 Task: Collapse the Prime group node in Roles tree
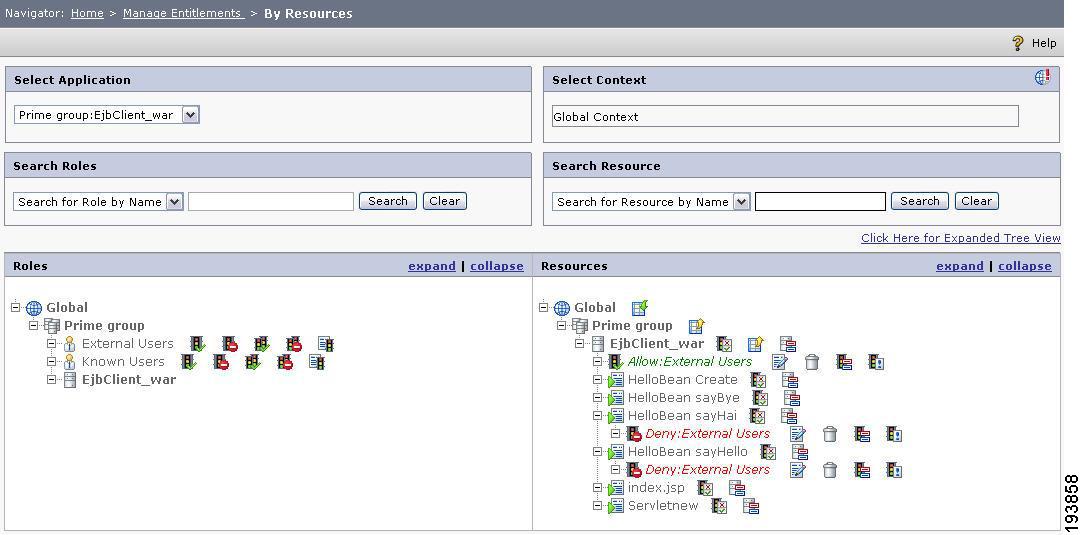35,325
